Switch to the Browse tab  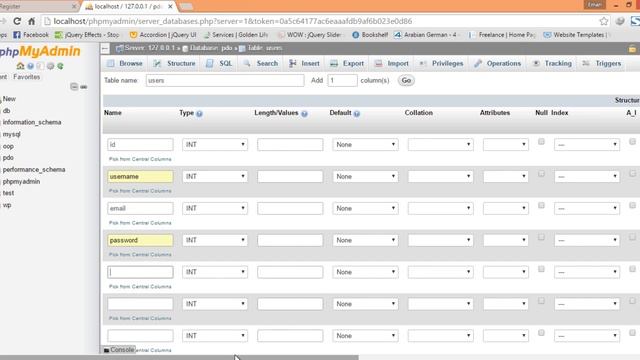coord(125,63)
